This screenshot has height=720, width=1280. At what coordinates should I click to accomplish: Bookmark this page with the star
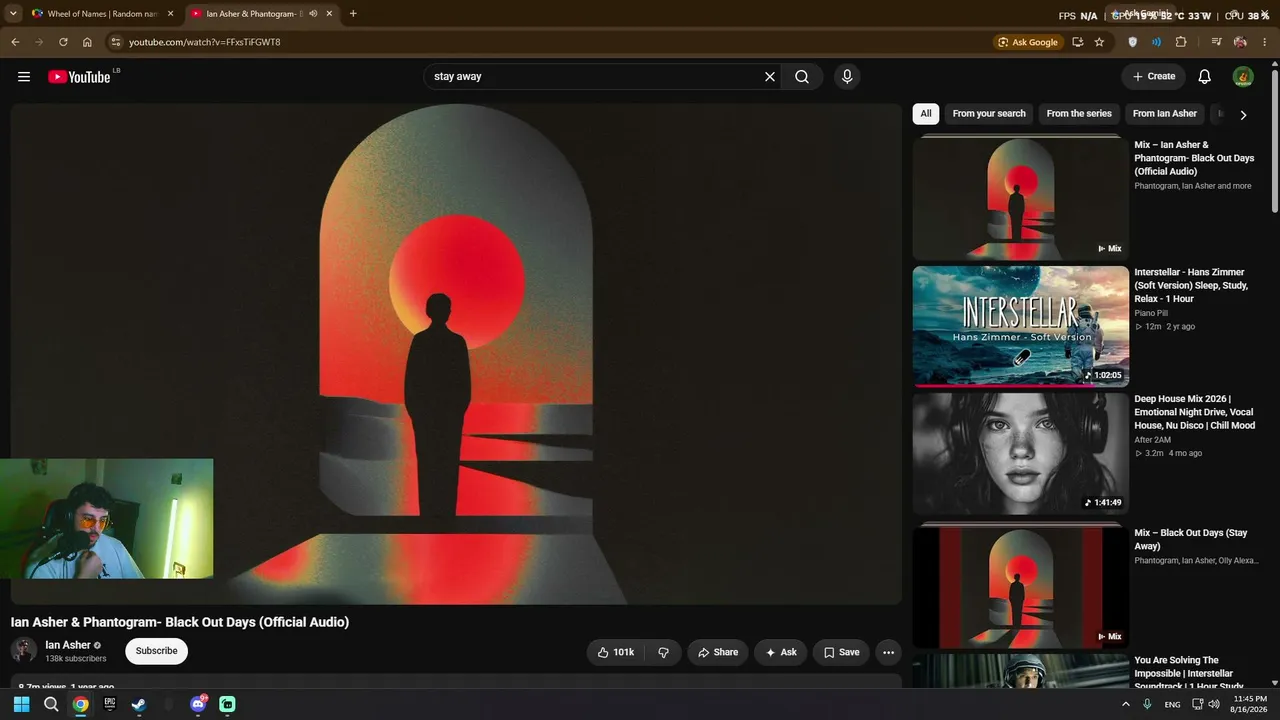1099,42
